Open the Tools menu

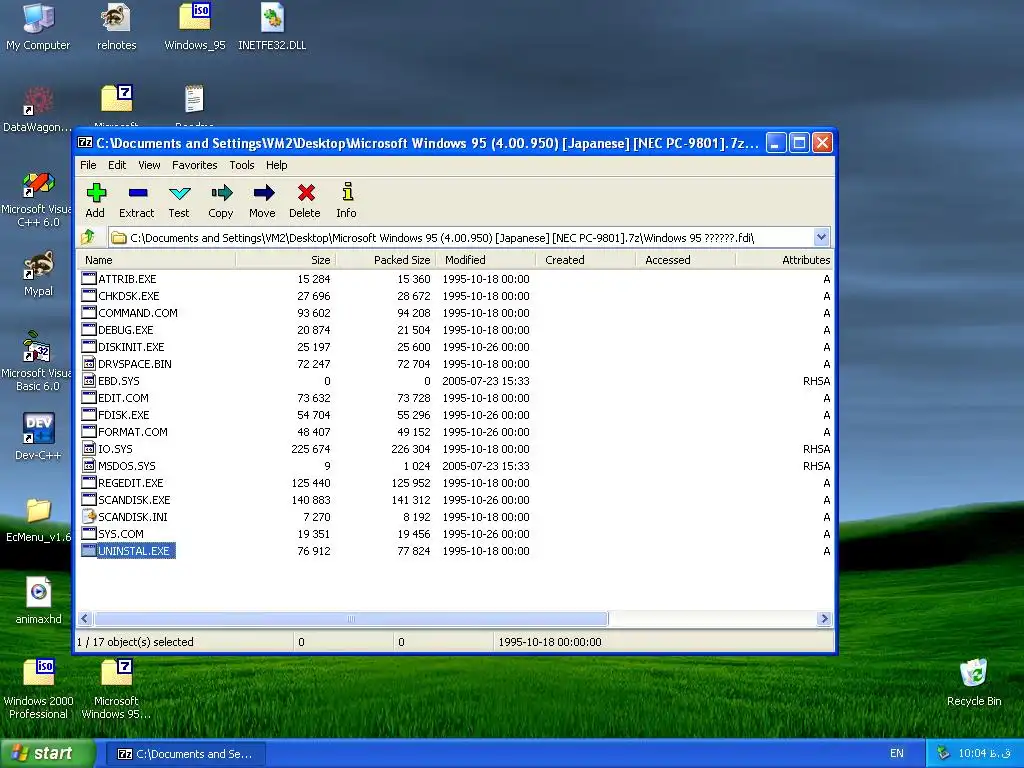click(x=242, y=165)
